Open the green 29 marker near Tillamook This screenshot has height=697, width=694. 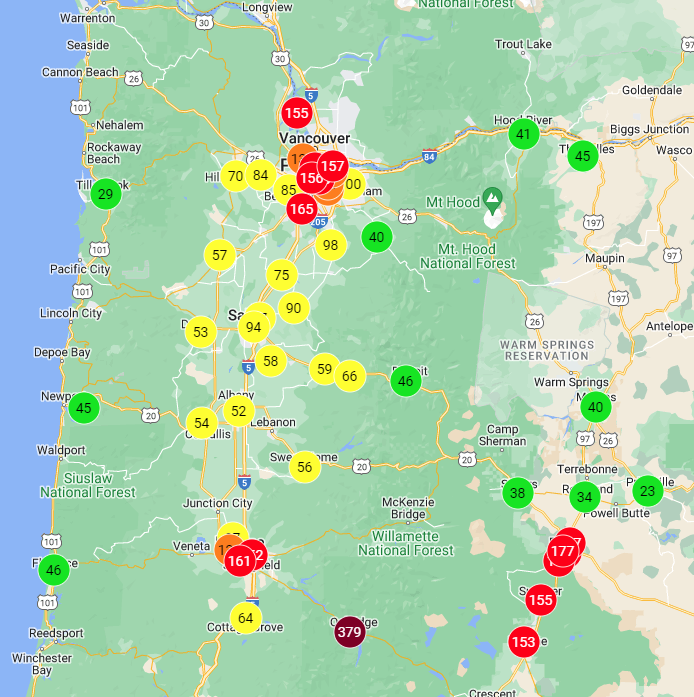coord(106,194)
